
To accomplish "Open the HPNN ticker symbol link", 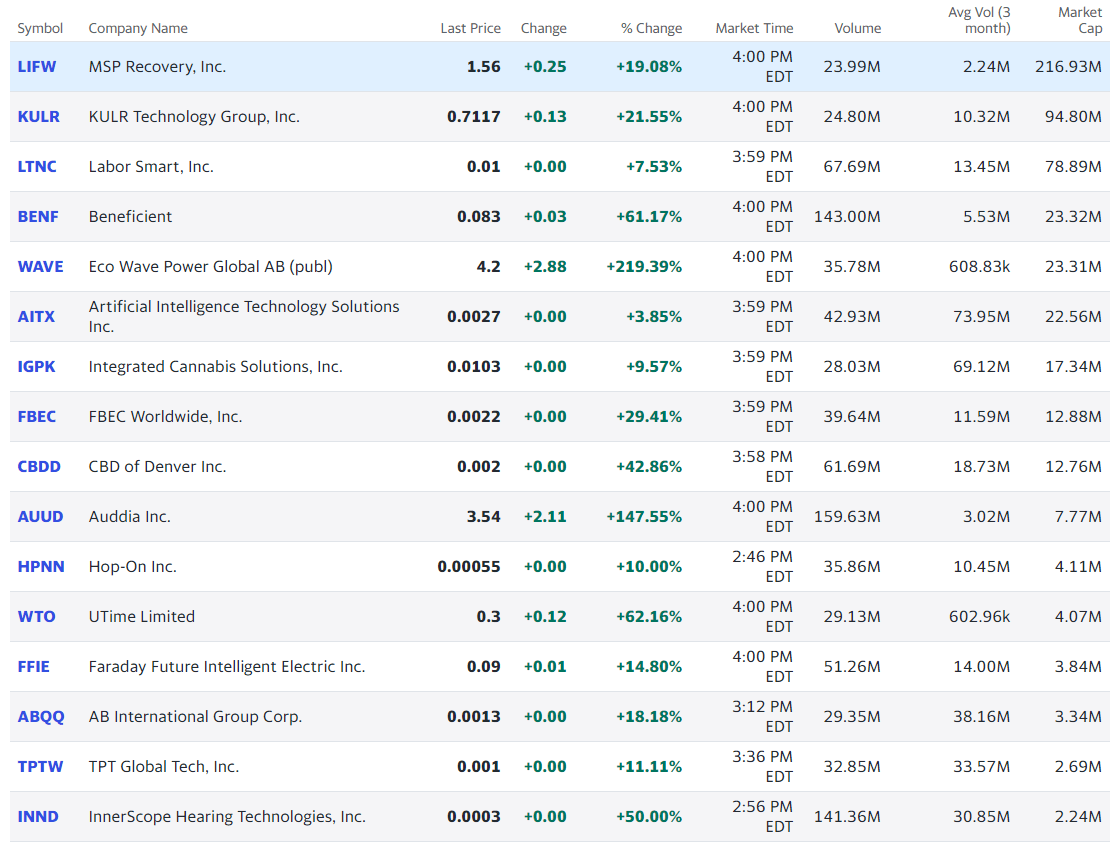I will pyautogui.click(x=41, y=566).
